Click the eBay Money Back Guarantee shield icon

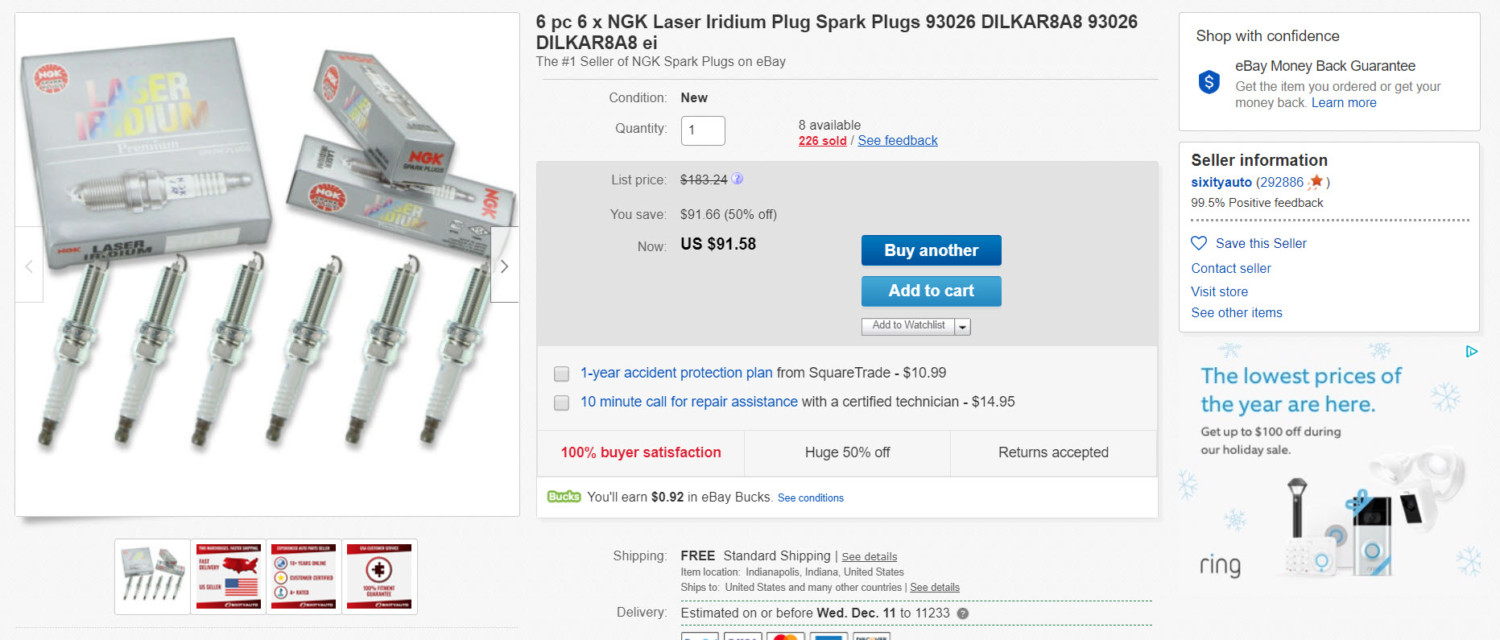1209,83
